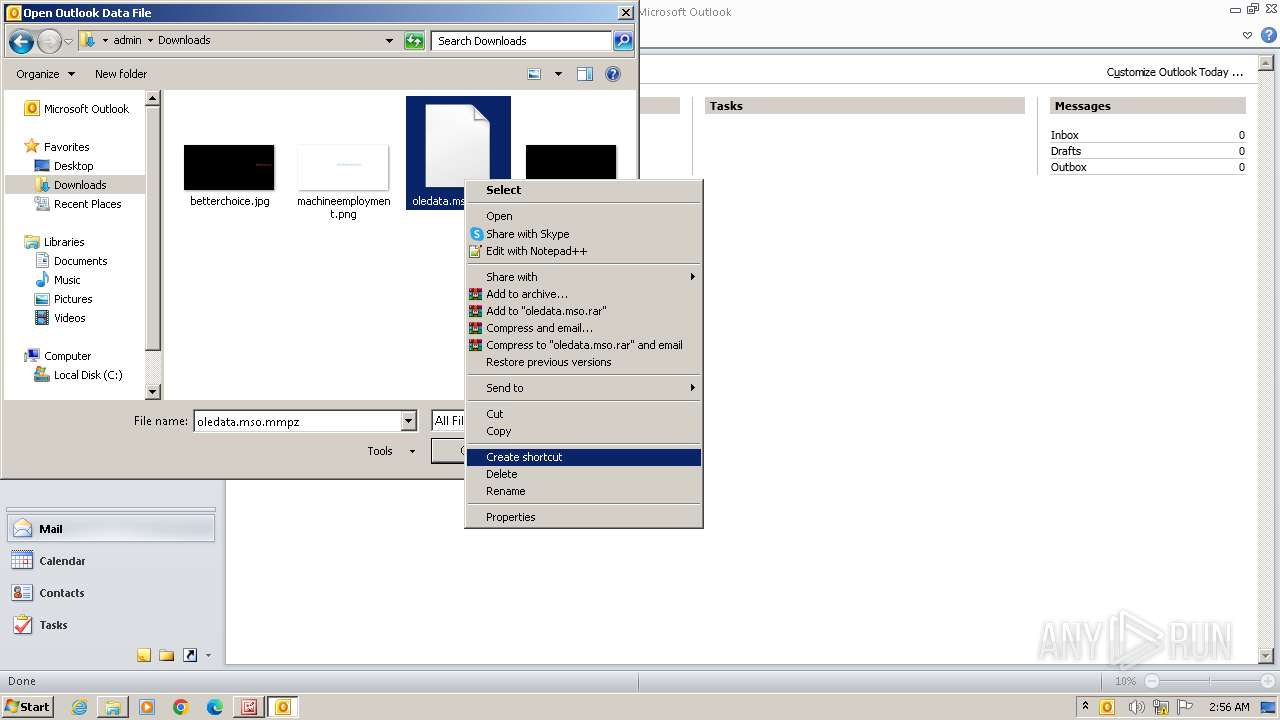
Task: Click the Back arrow in file dialog
Action: pyautogui.click(x=21, y=41)
